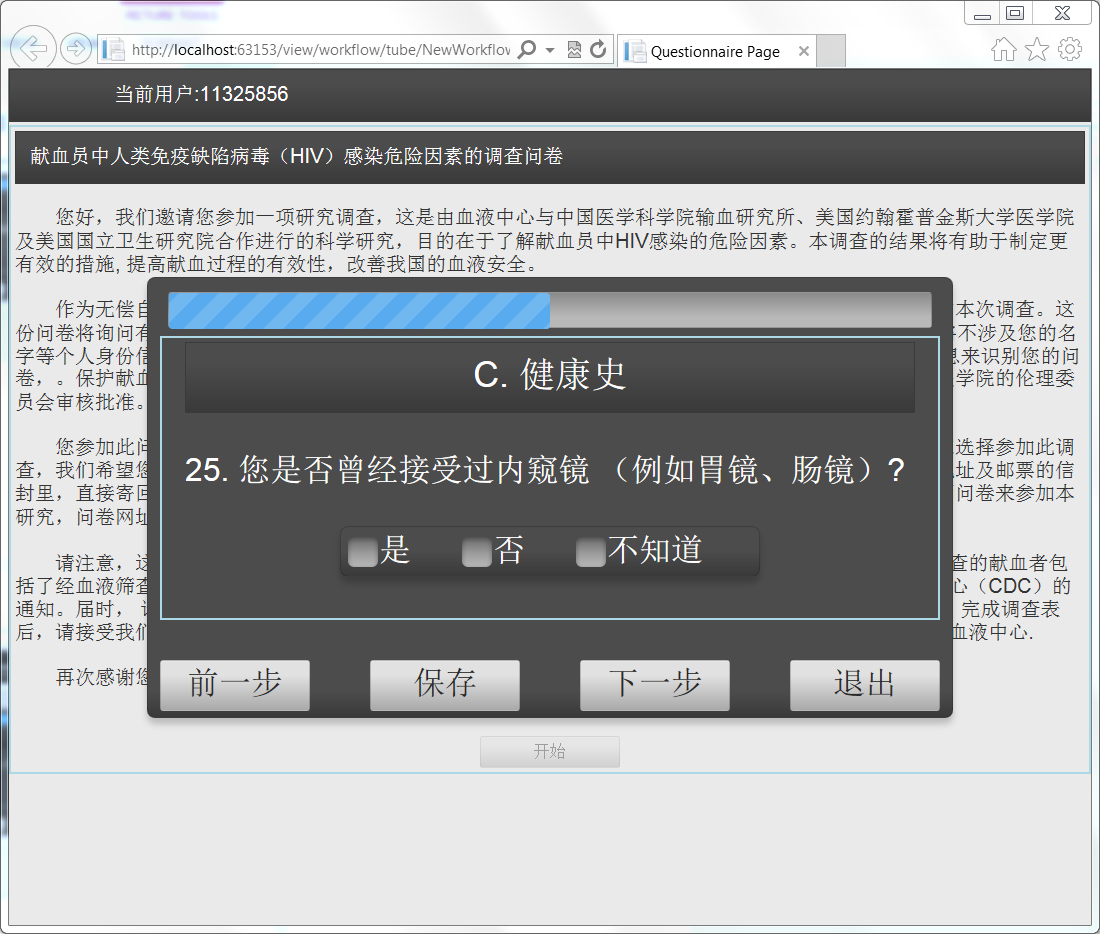Click the 保存 button

tap(445, 685)
